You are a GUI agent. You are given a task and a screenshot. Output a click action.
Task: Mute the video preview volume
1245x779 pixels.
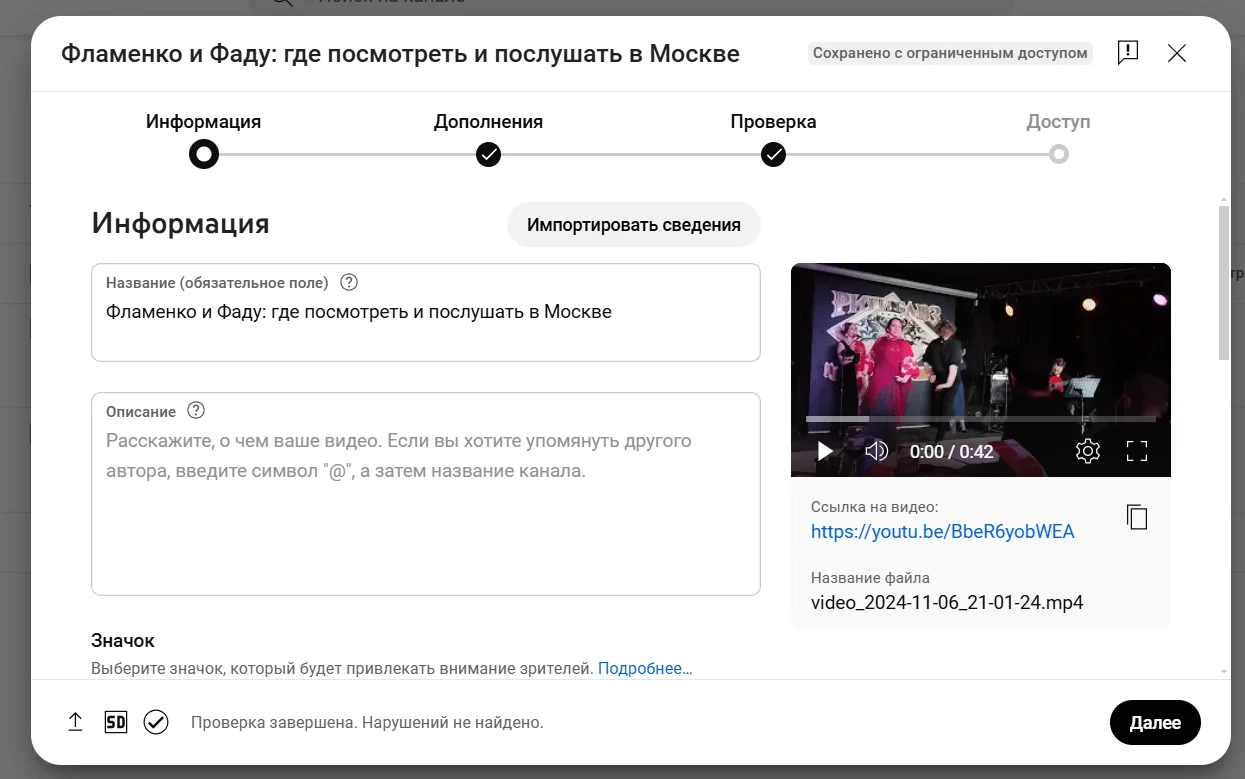tap(877, 451)
